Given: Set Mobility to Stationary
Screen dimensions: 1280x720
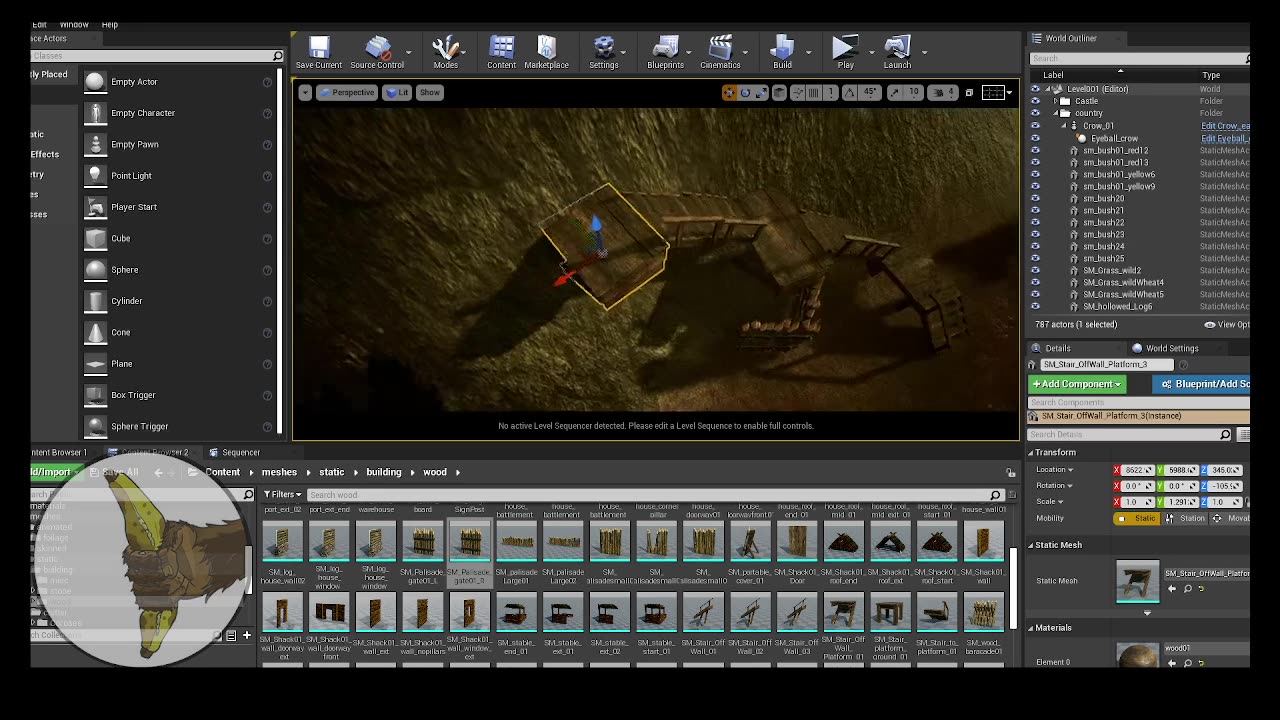Looking at the screenshot, I should 1187,518.
